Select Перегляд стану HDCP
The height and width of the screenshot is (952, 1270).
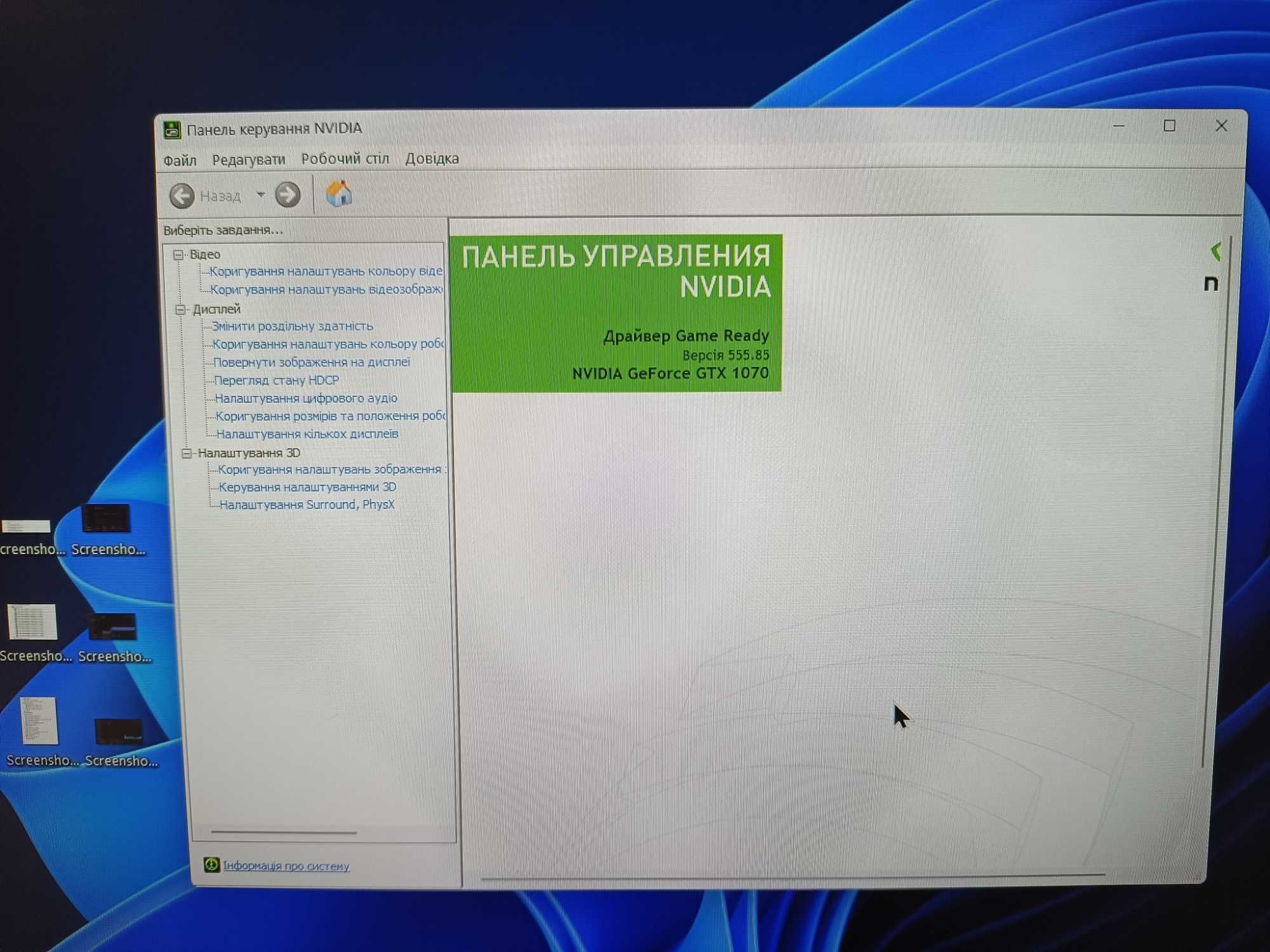point(276,380)
